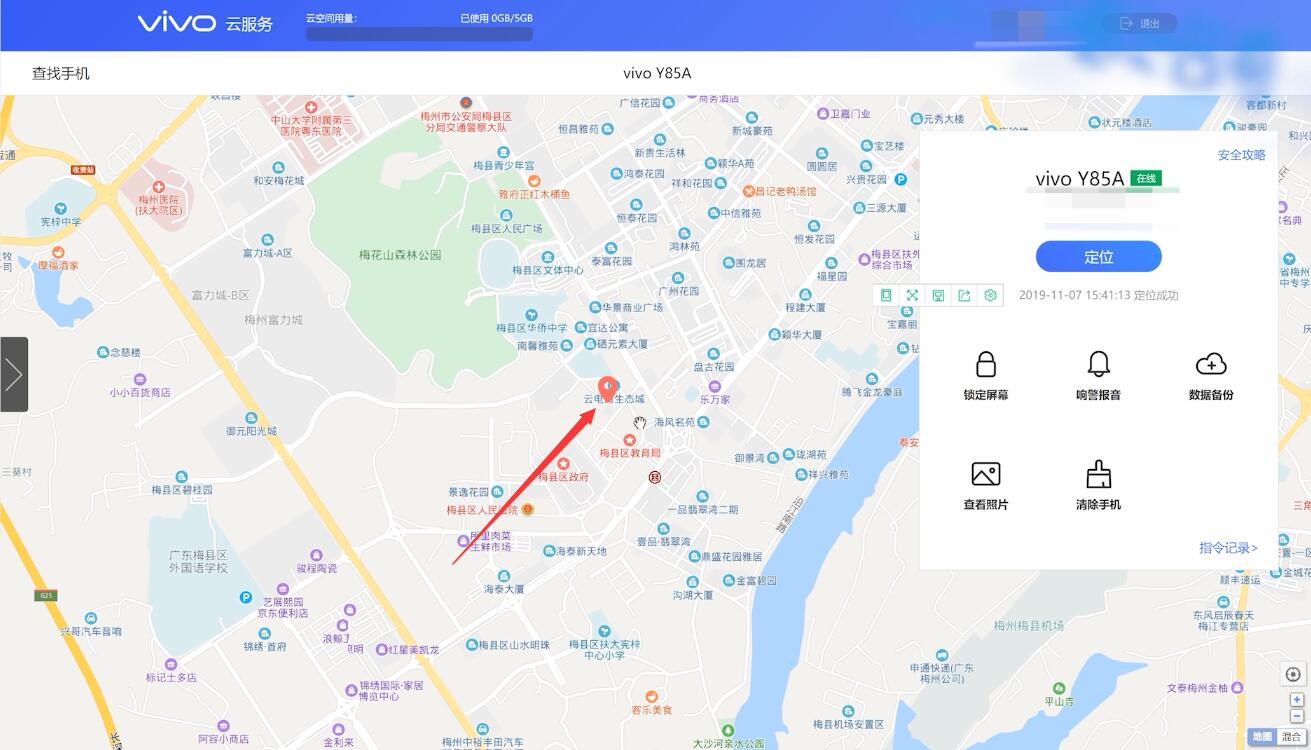Click the green gear settings toolbar icon
Image resolution: width=1311 pixels, height=750 pixels.
(x=990, y=295)
